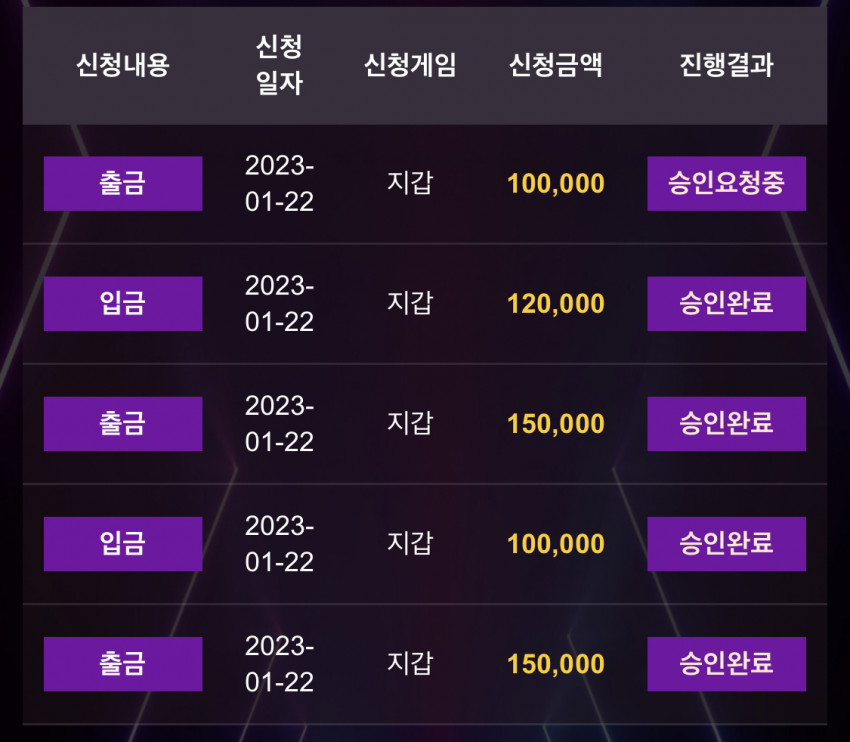The height and width of the screenshot is (742, 850).
Task: Select the 입금 label in the second row
Action: (123, 304)
